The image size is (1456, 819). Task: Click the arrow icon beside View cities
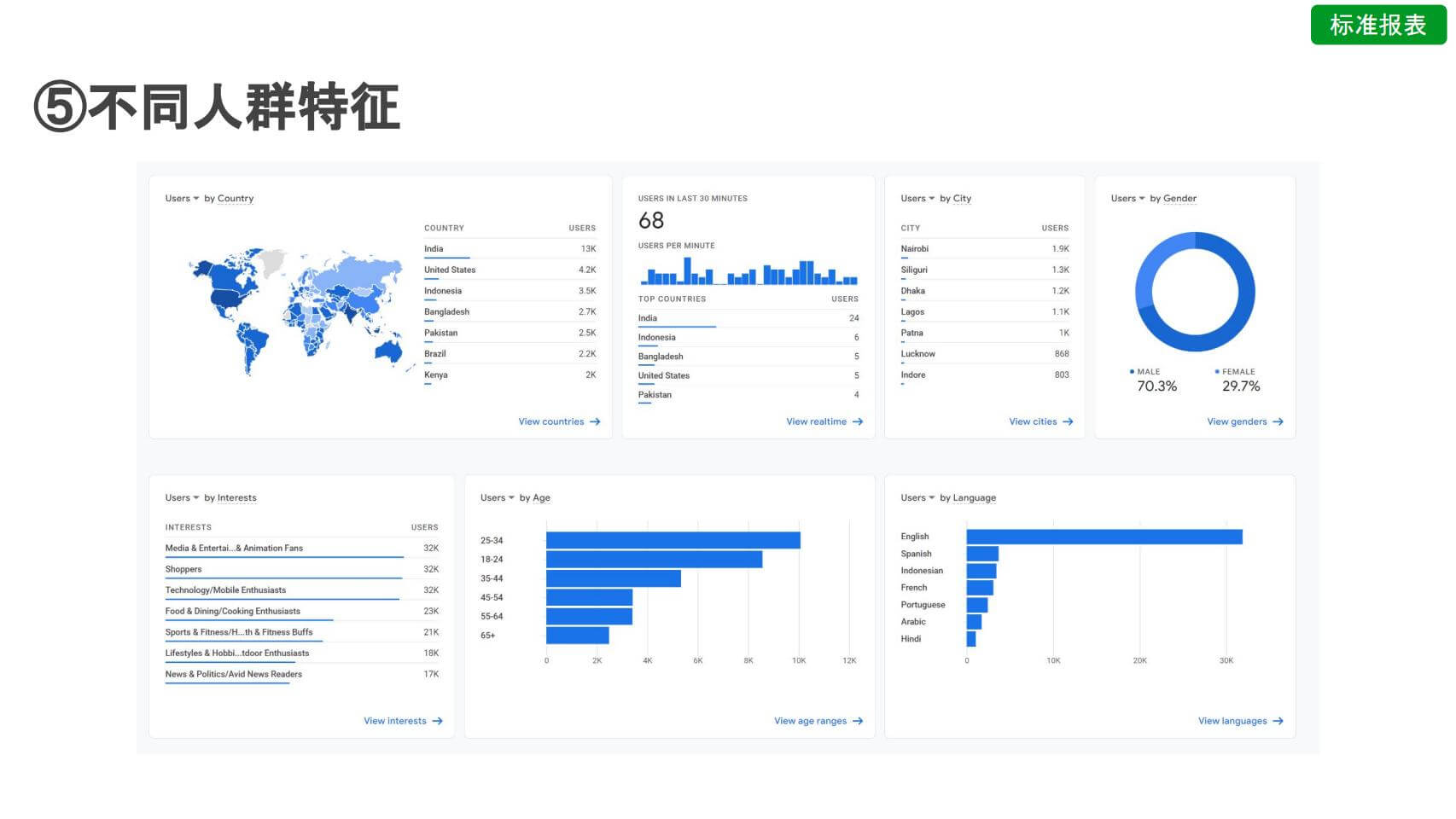1068,421
